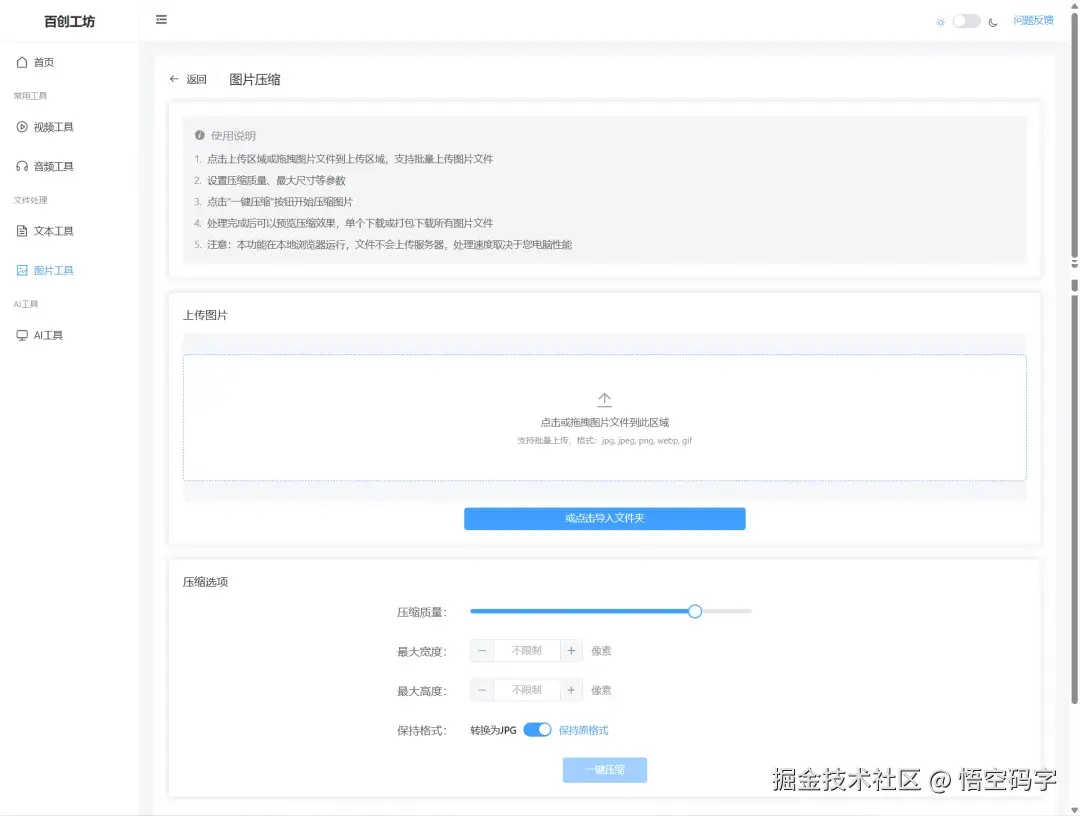Open 问题反馈 feedback link
Viewport: 1080px width, 816px height.
(x=1034, y=19)
